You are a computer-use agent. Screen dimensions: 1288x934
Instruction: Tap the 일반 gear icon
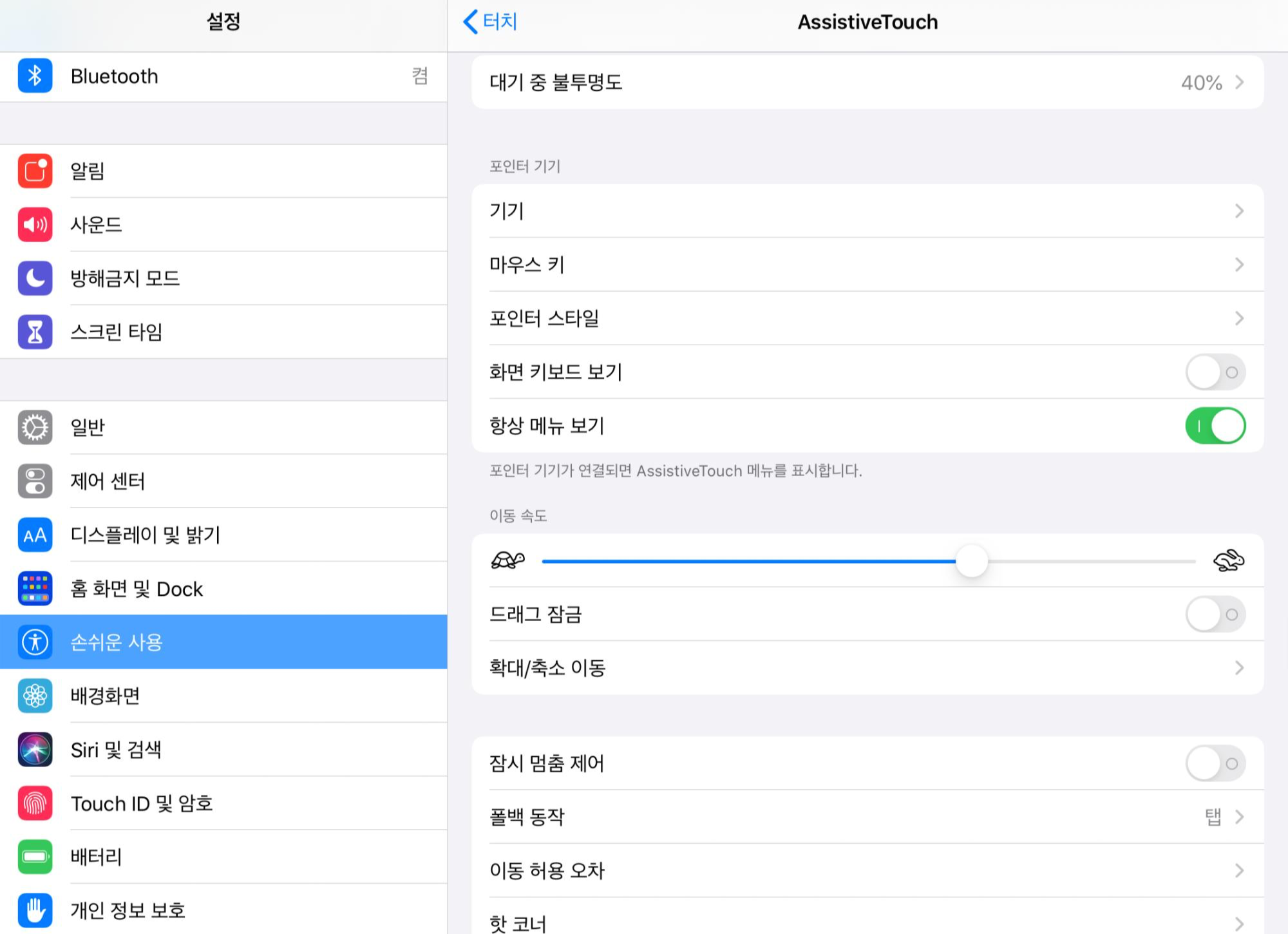pyautogui.click(x=35, y=427)
